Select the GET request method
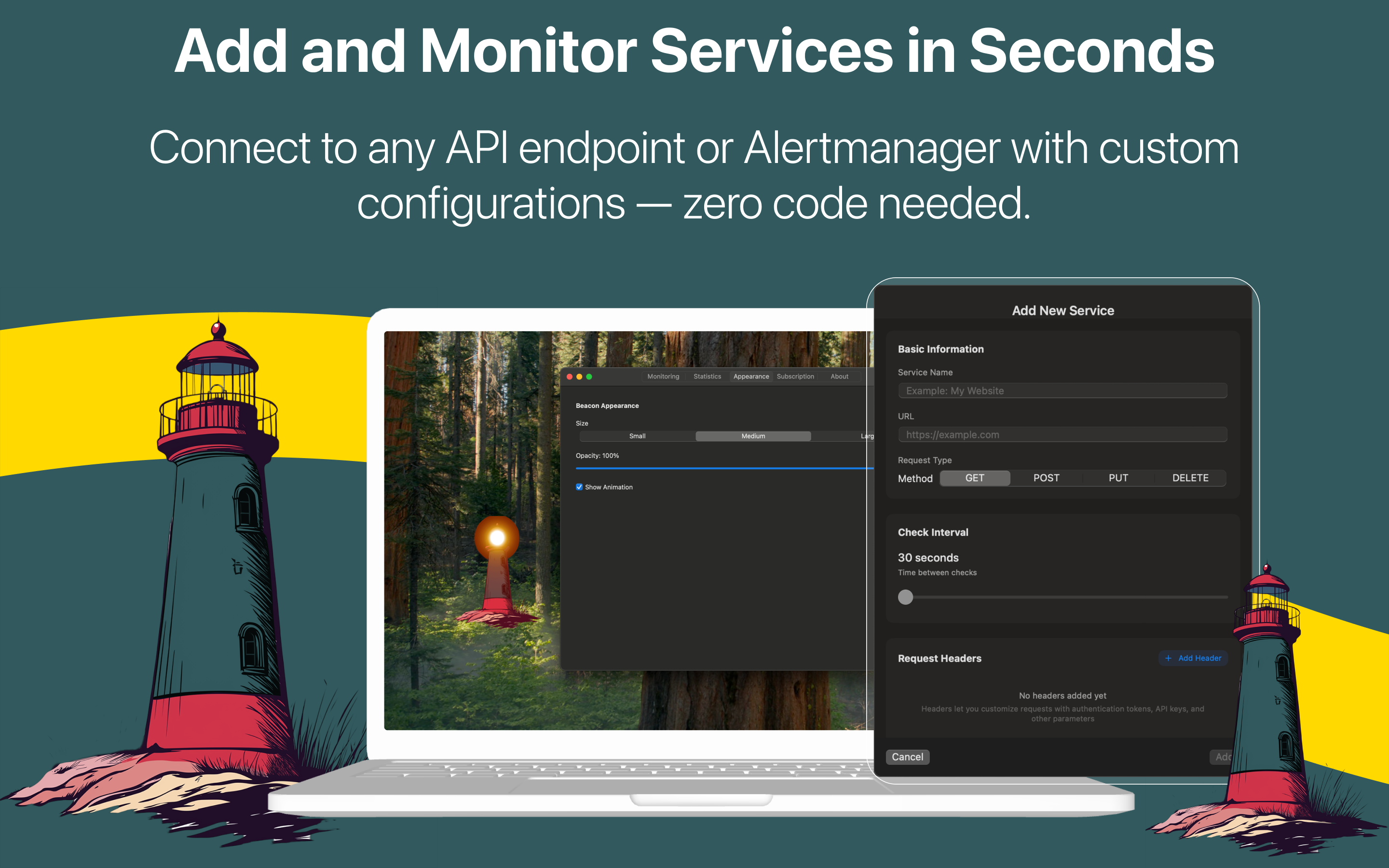1389x868 pixels. tap(975, 477)
